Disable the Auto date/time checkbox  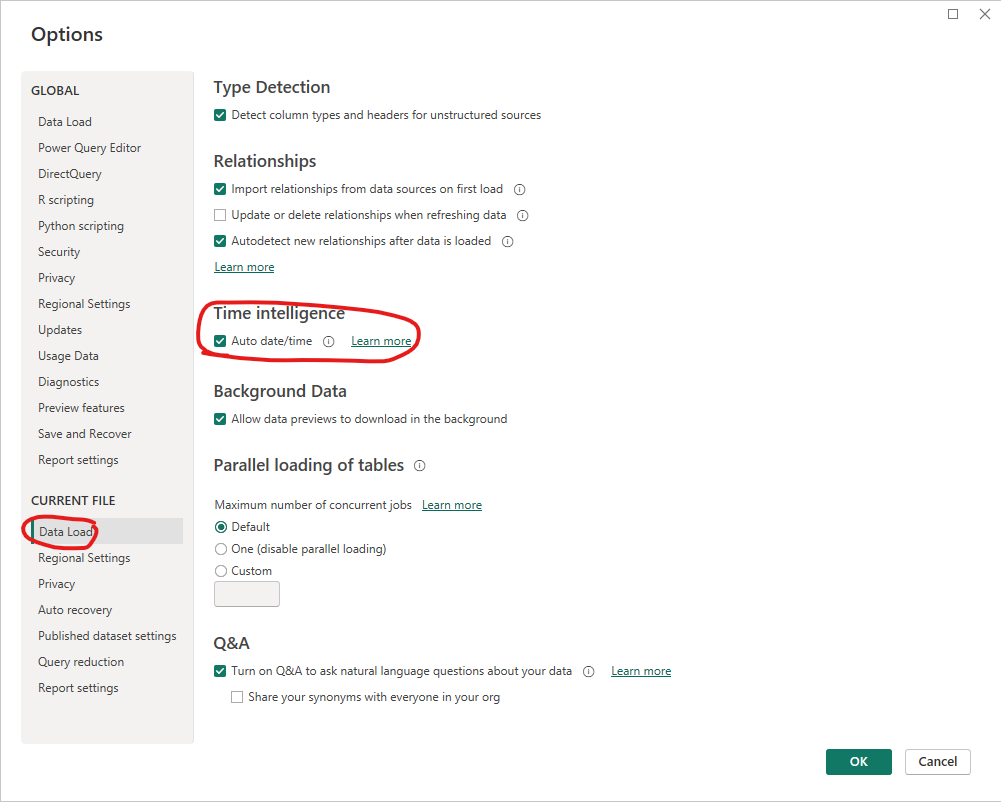220,341
